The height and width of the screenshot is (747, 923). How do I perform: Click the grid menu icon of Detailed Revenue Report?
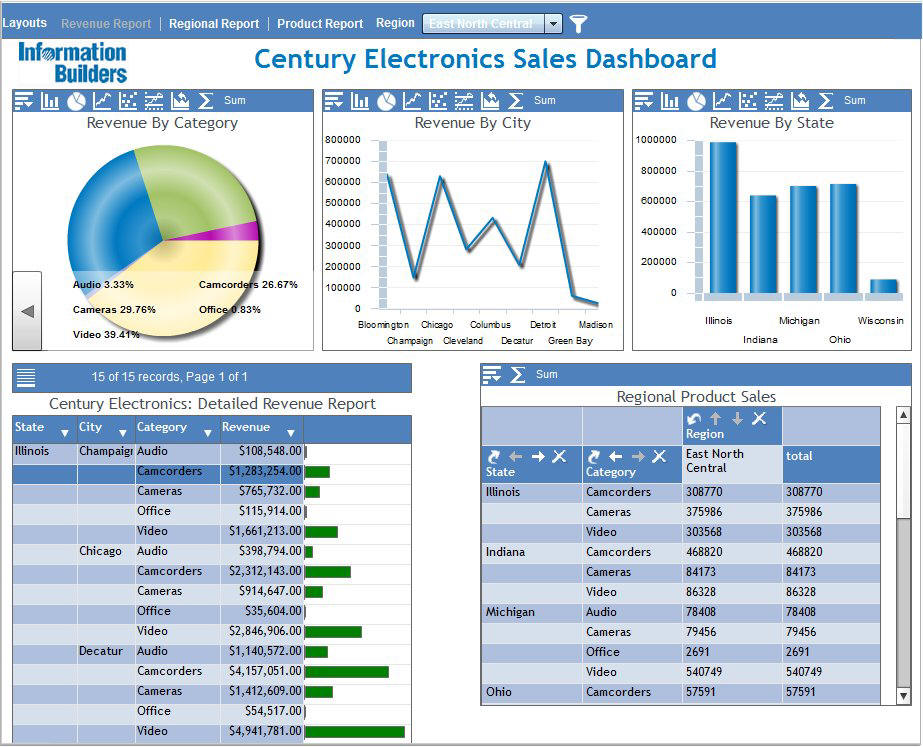click(26, 377)
